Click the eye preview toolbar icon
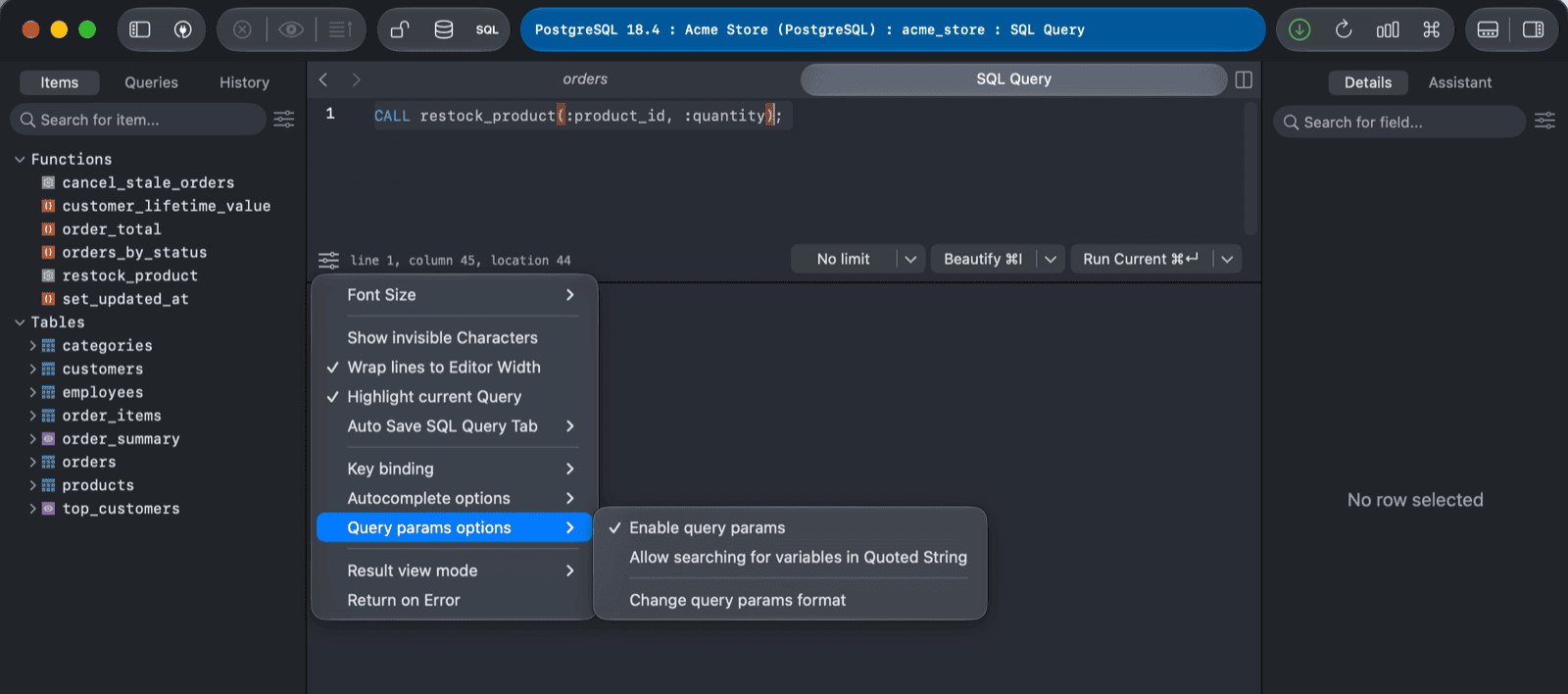Screen dimensions: 1568x694 pyautogui.click(x=291, y=29)
